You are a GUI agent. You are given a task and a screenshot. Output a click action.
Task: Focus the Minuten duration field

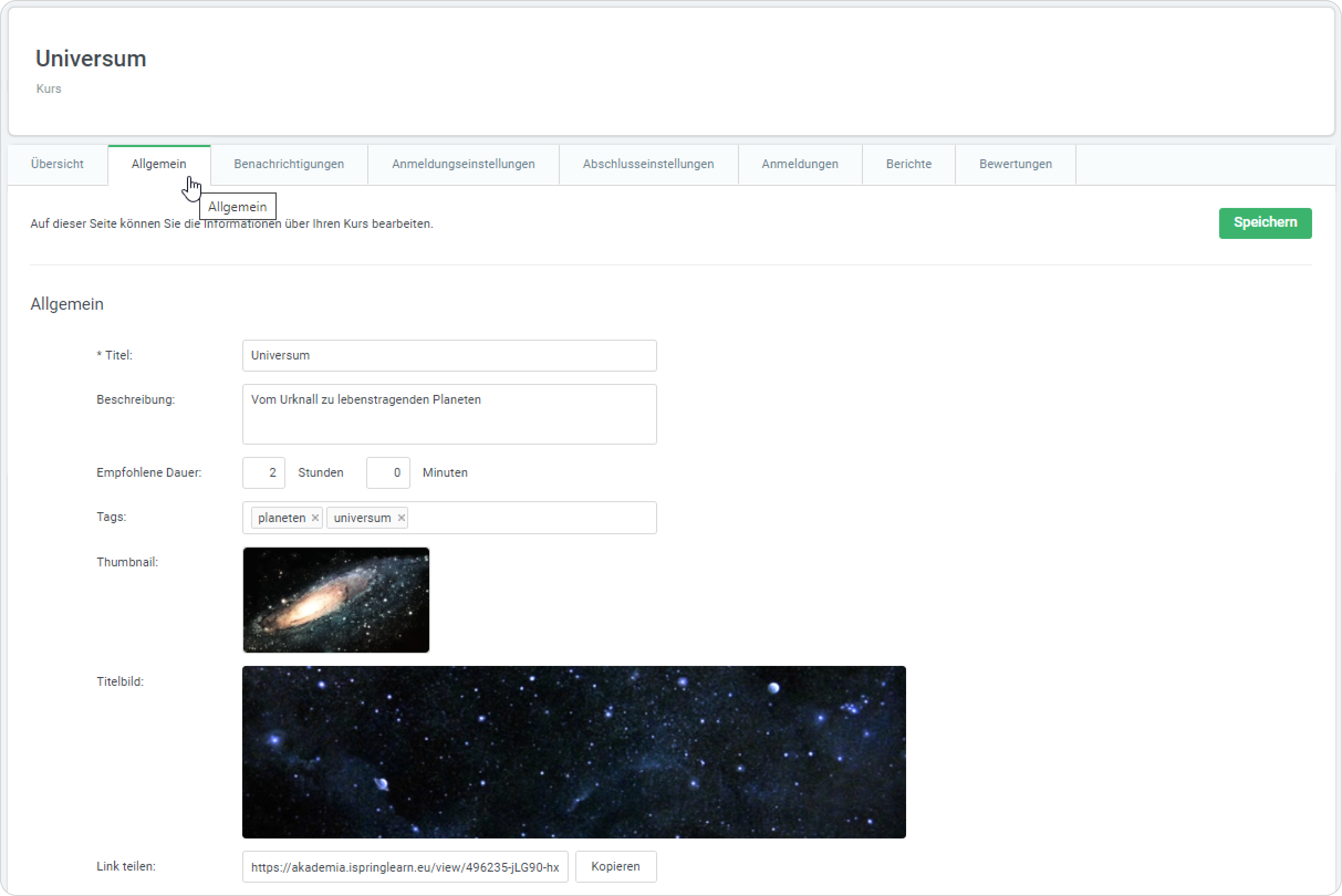point(388,472)
